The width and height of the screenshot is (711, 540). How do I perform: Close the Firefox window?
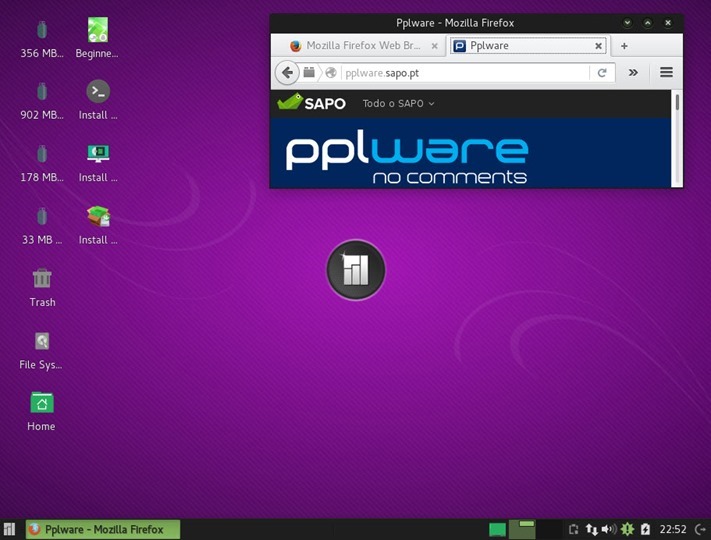[x=668, y=23]
